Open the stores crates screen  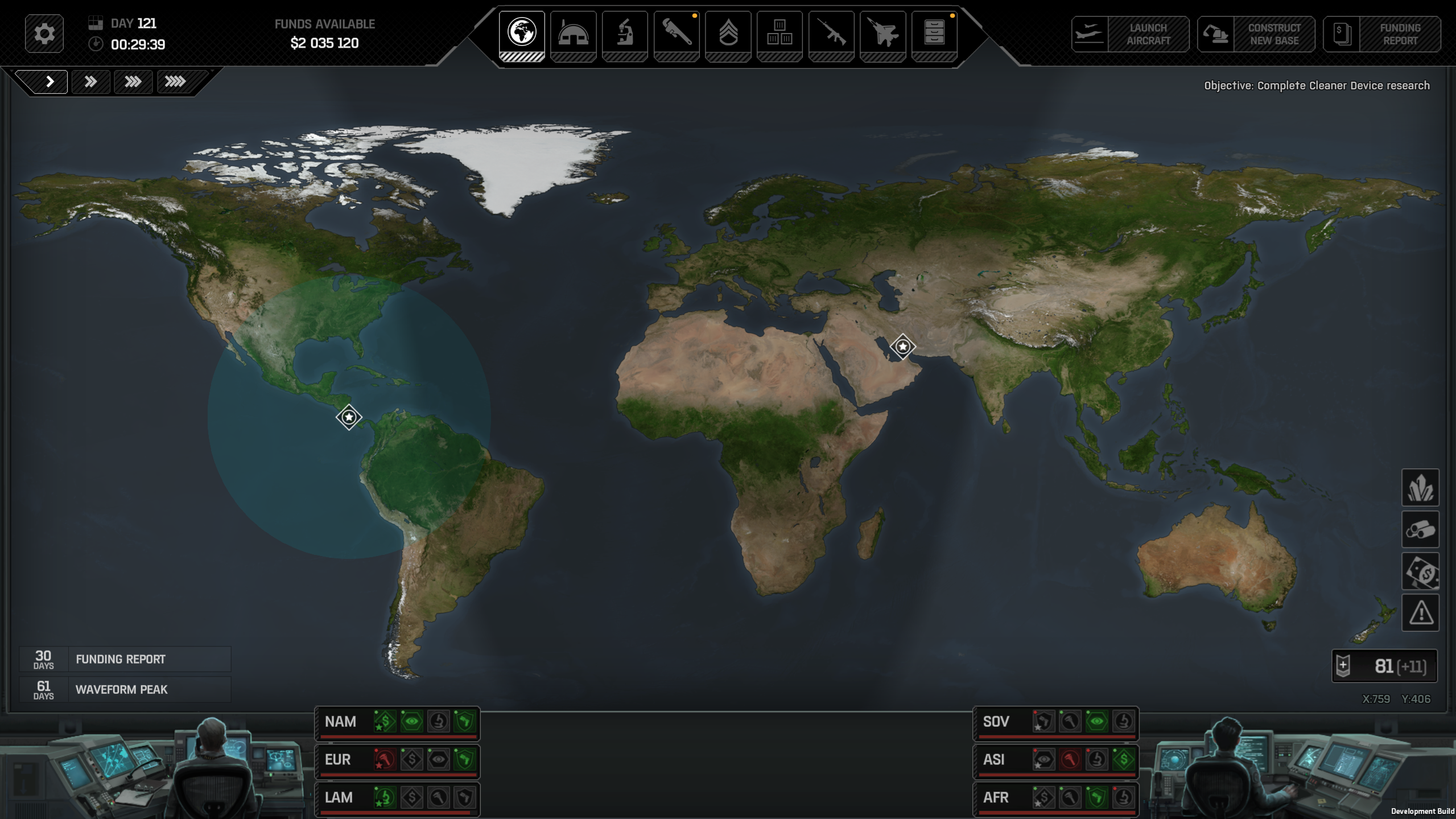tap(779, 33)
